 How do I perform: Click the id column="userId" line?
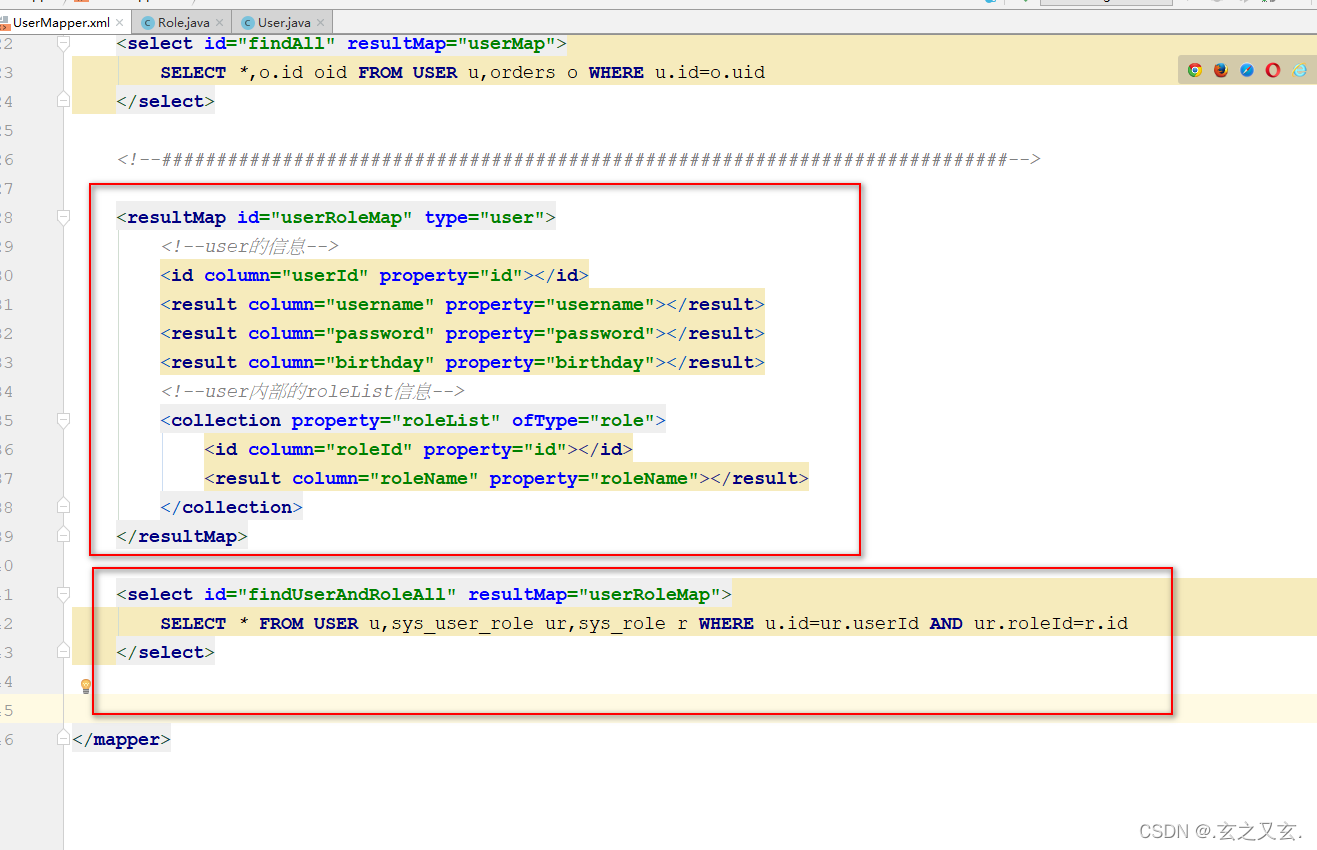[374, 275]
